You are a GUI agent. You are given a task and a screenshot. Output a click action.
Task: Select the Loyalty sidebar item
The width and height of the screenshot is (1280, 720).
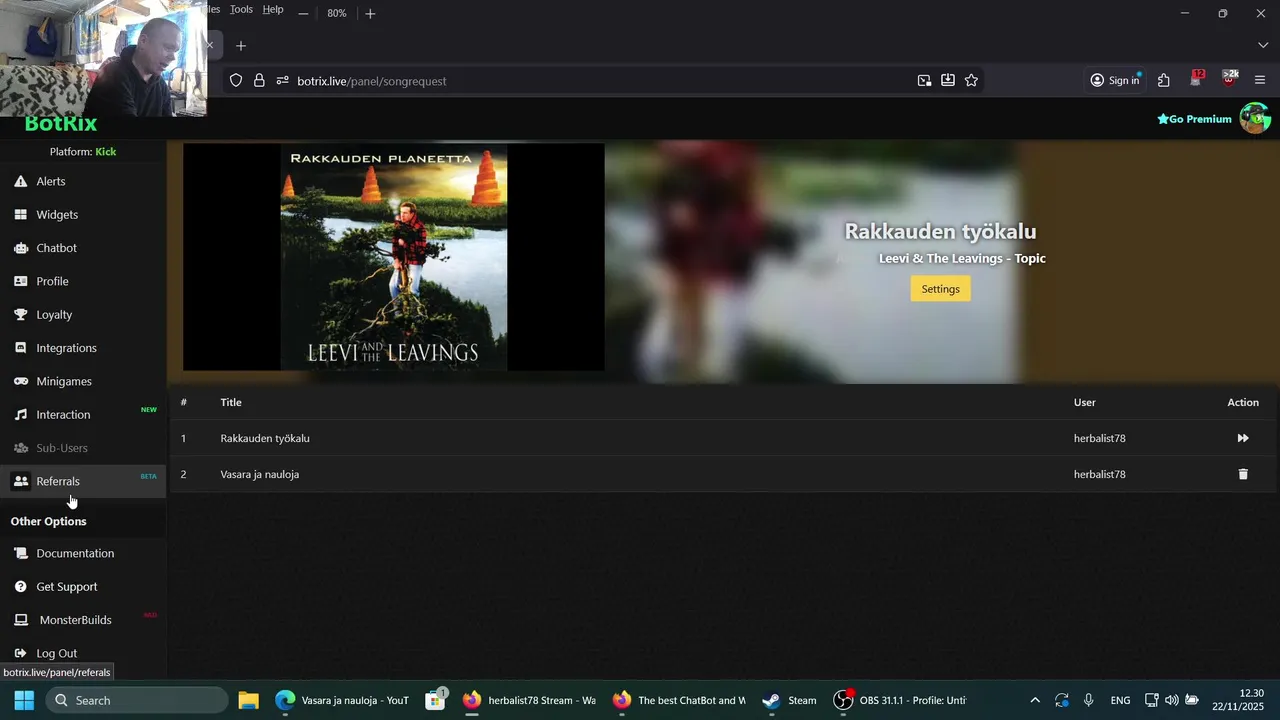pos(83,314)
